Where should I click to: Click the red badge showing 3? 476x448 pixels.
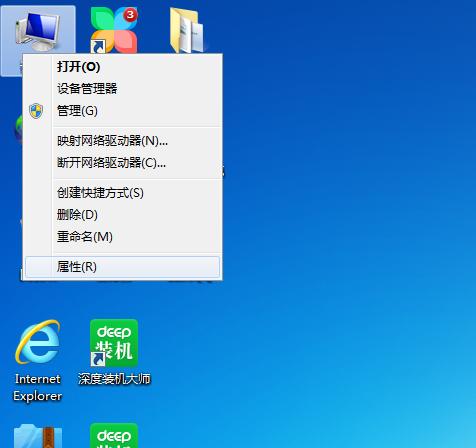[x=130, y=15]
